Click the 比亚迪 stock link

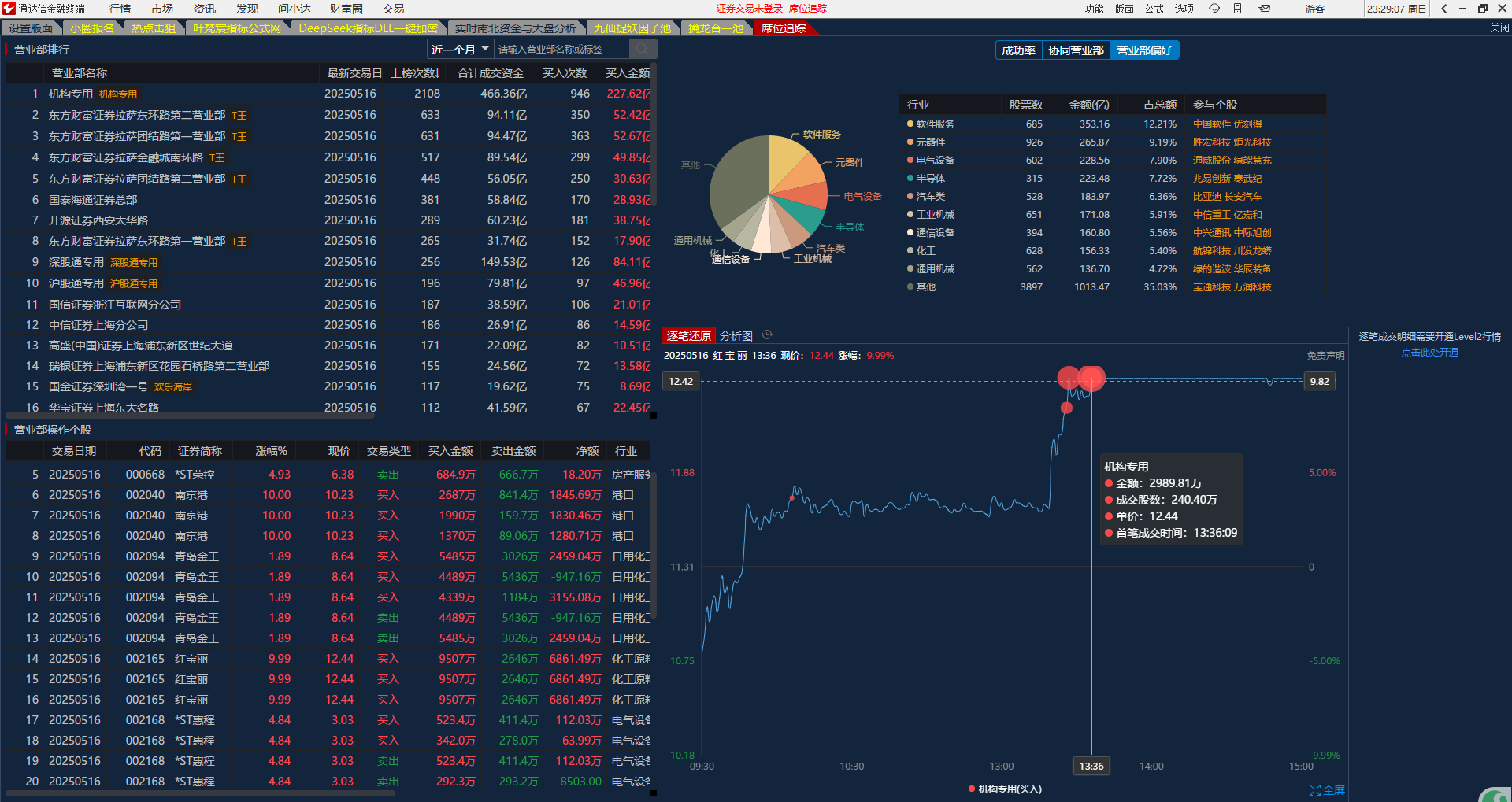tap(1206, 197)
